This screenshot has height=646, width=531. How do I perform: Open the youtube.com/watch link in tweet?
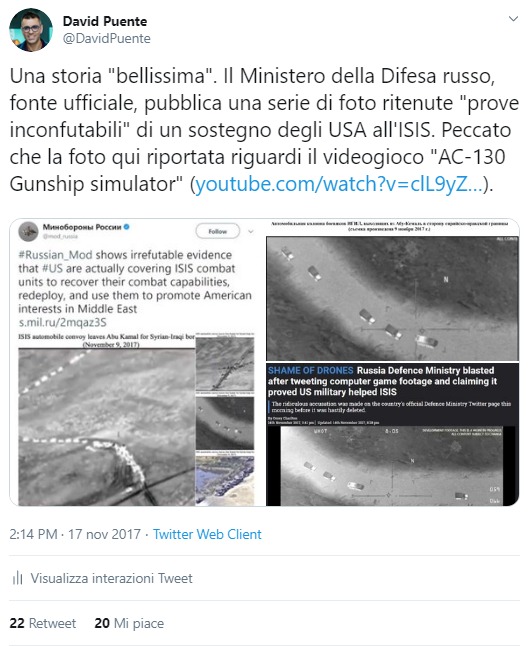[x=338, y=184]
